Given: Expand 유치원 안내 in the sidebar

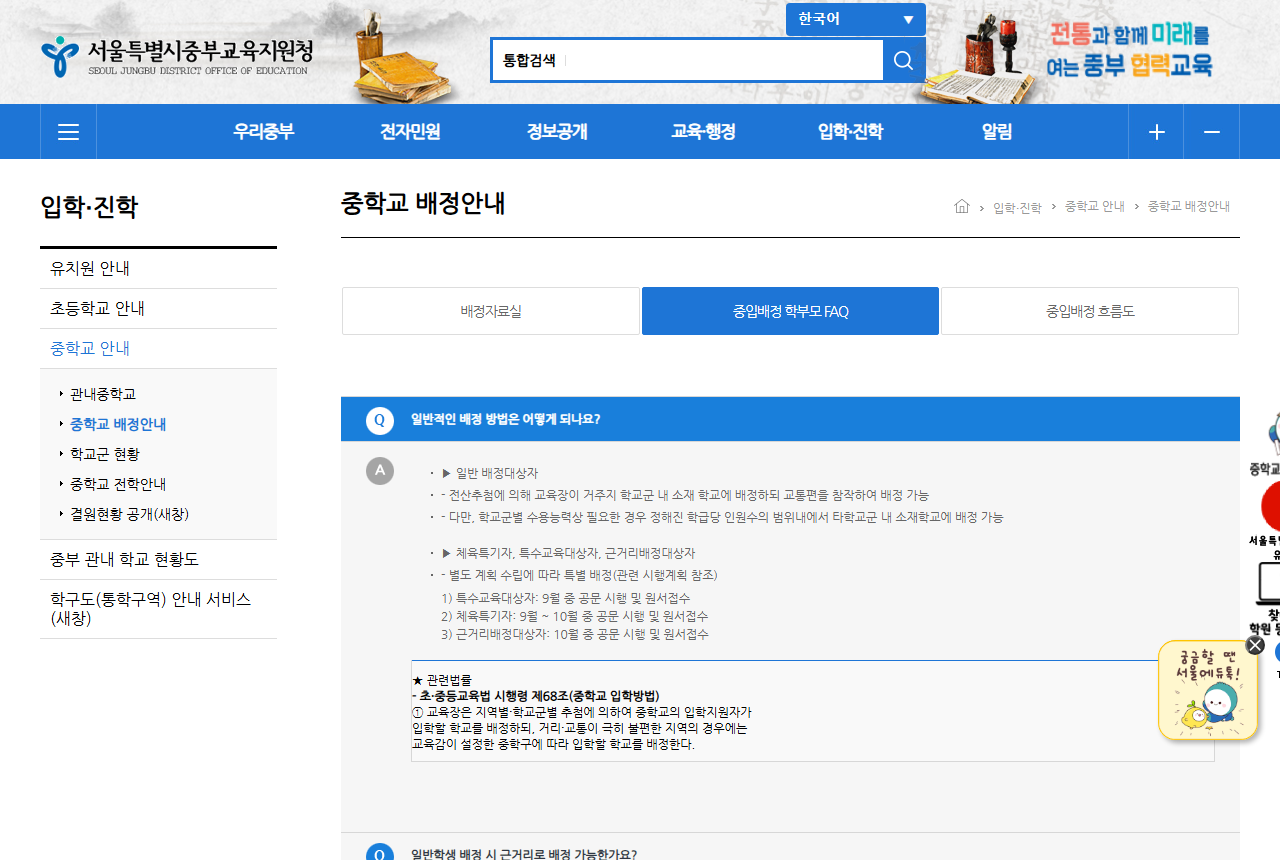Looking at the screenshot, I should tap(158, 269).
